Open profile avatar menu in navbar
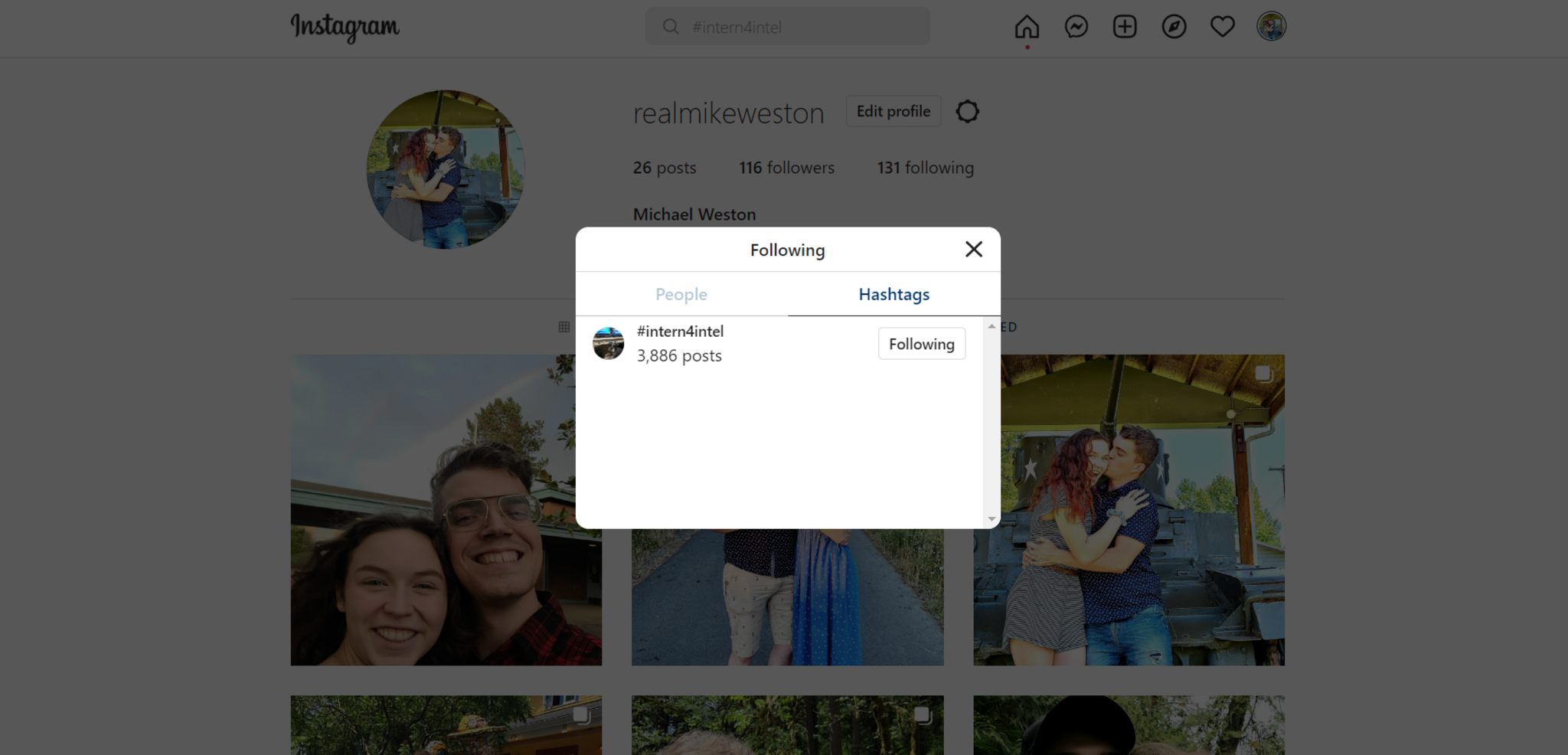This screenshot has width=1568, height=755. 1271,27
